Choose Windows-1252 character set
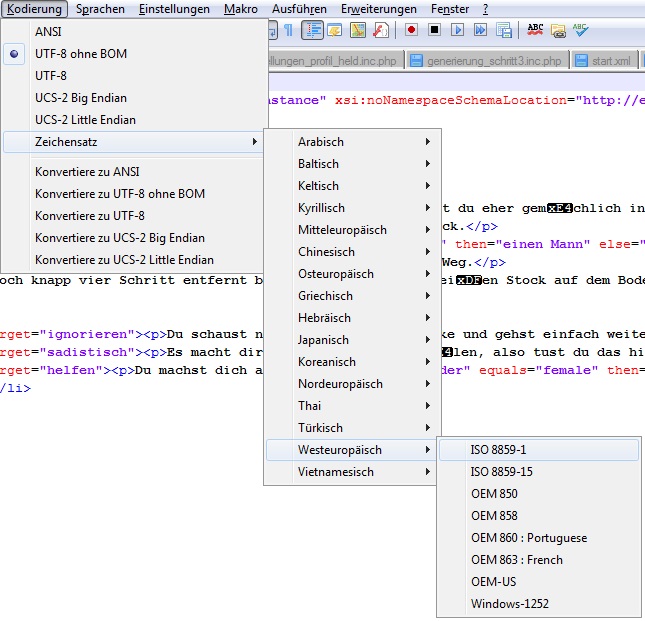This screenshot has width=645, height=621. [x=509, y=604]
